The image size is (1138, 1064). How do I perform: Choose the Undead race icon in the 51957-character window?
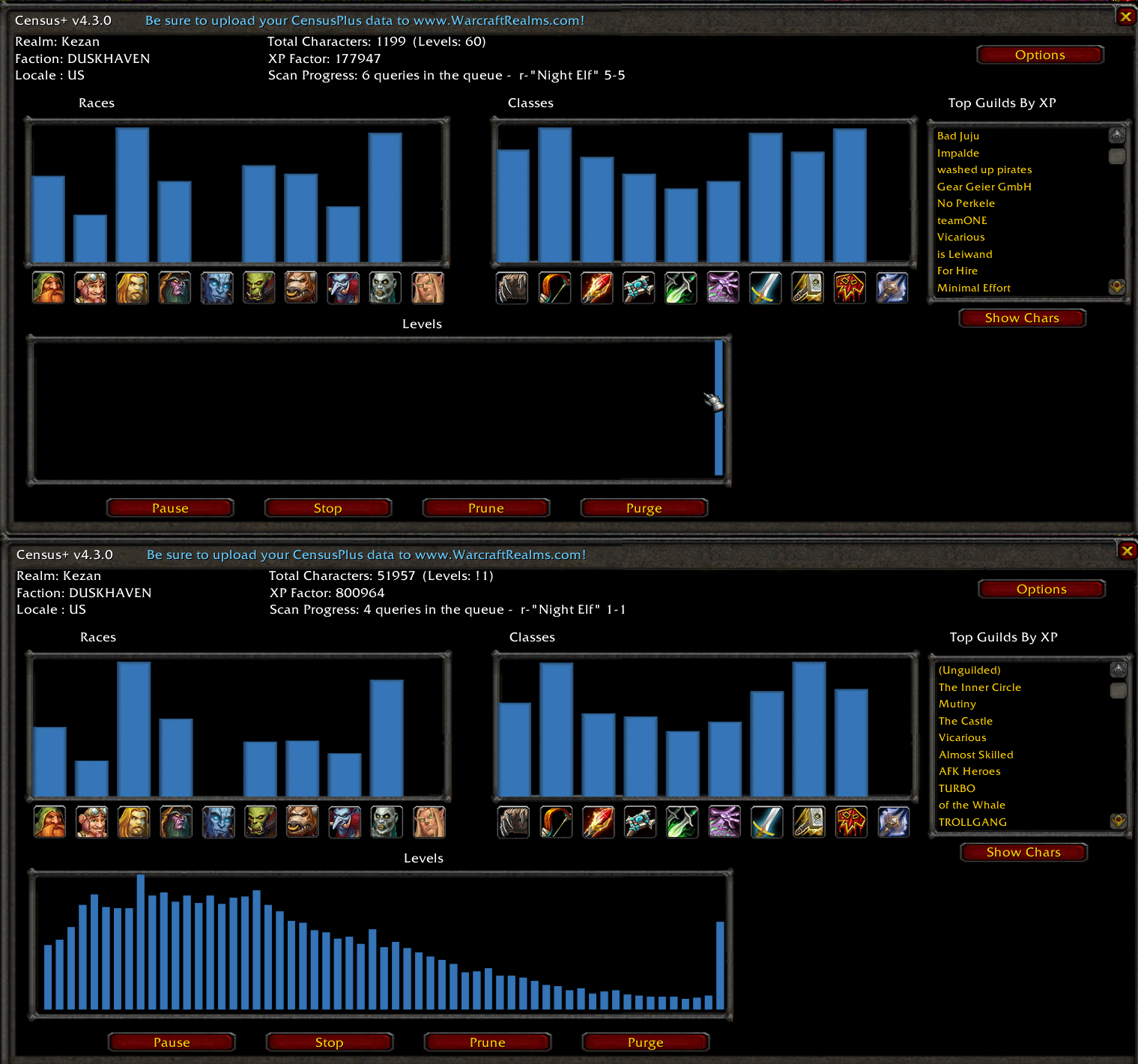(x=387, y=822)
